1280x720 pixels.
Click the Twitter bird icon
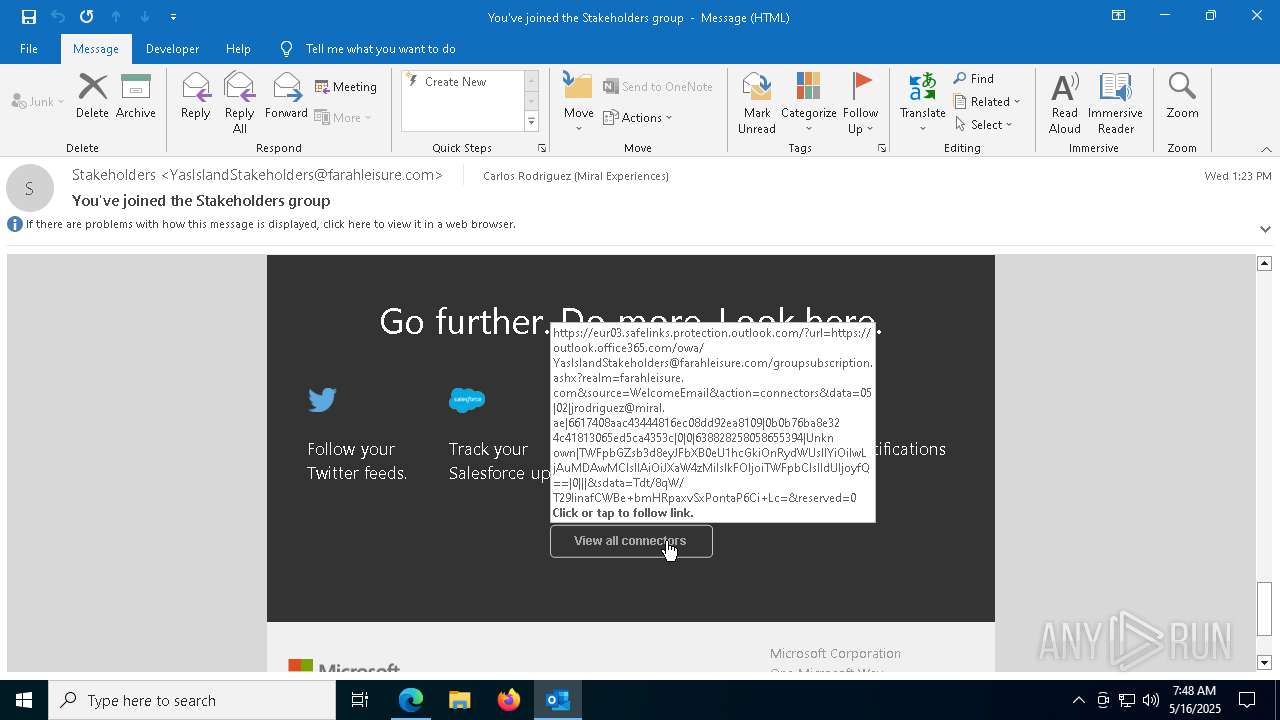[x=322, y=400]
